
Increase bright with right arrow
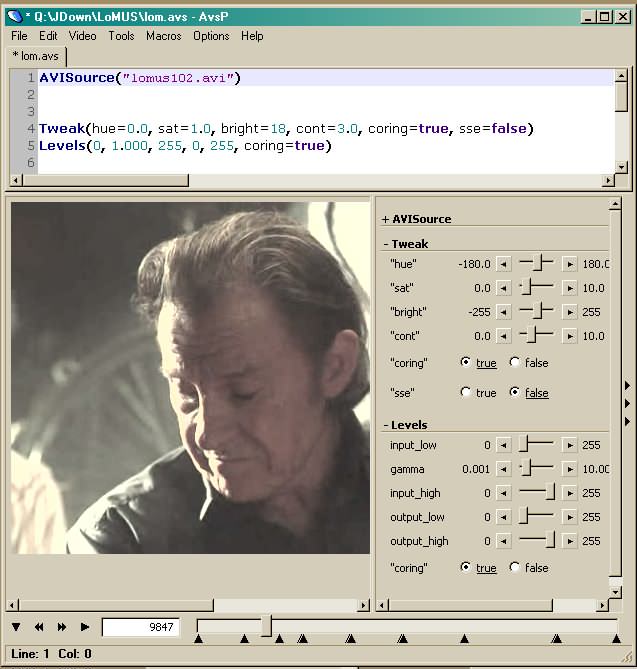click(x=570, y=312)
